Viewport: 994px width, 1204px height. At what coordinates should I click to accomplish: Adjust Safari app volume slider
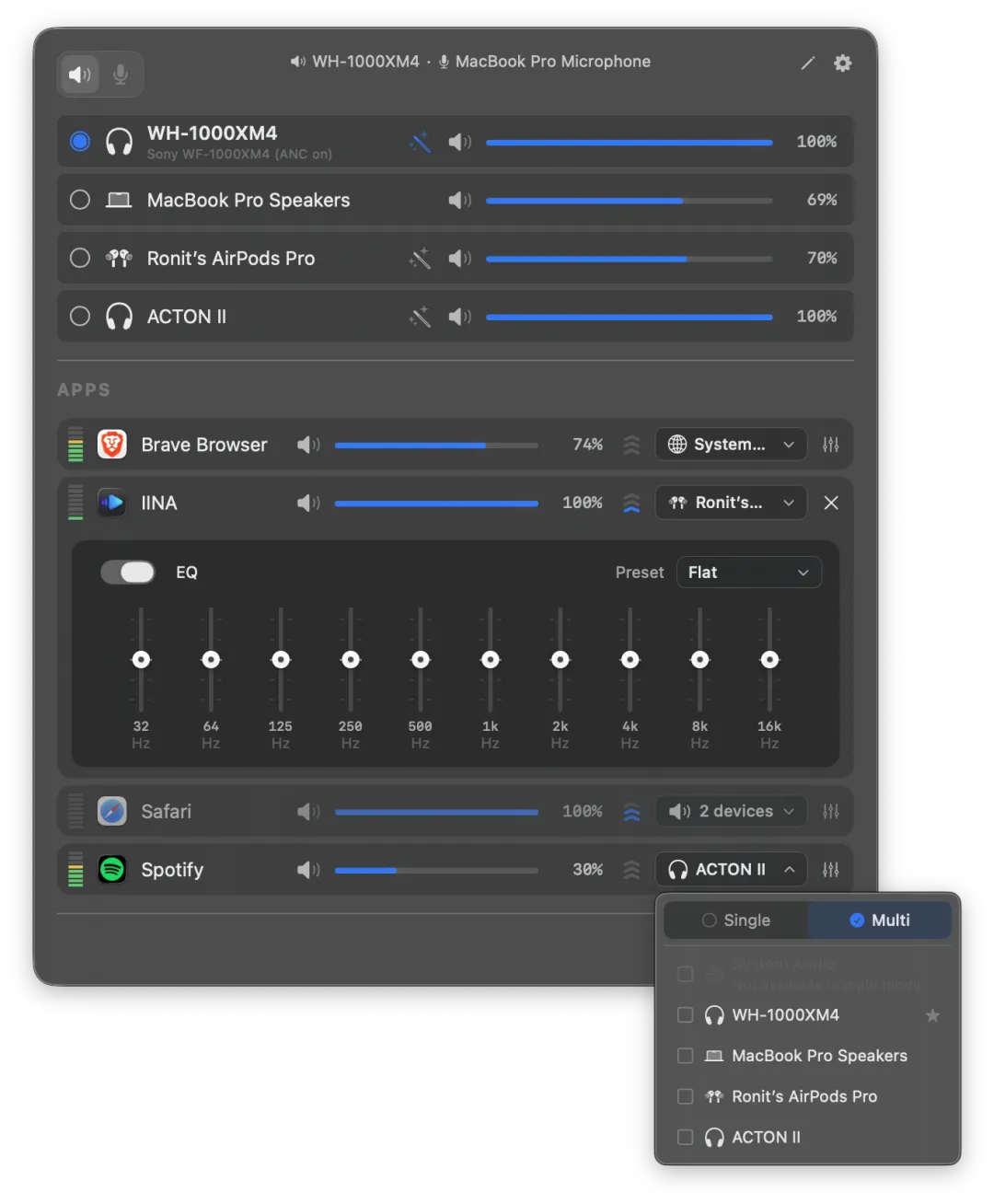point(436,811)
